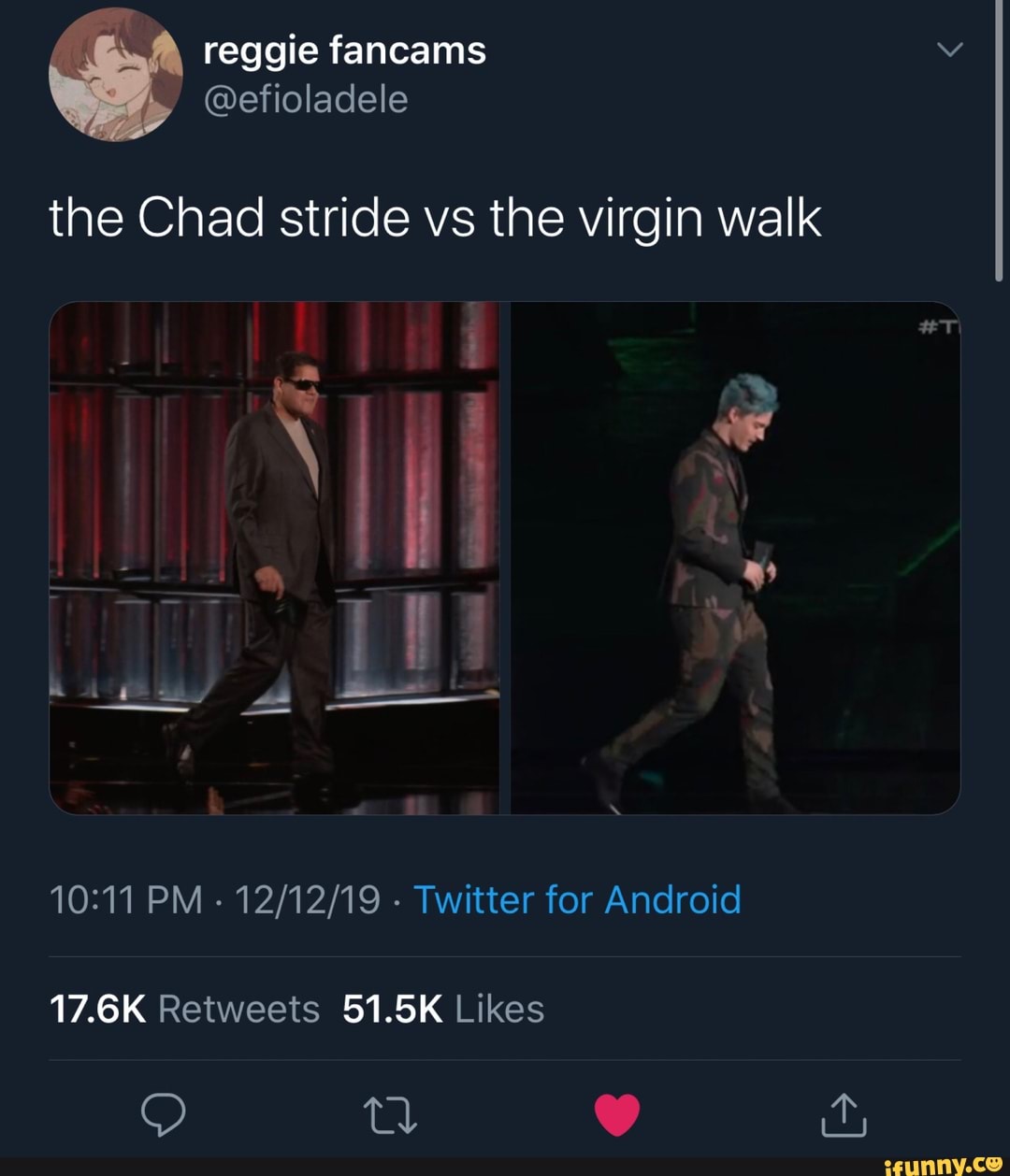
Task: Click the ifunny.co watermark logo
Action: (x=943, y=1165)
